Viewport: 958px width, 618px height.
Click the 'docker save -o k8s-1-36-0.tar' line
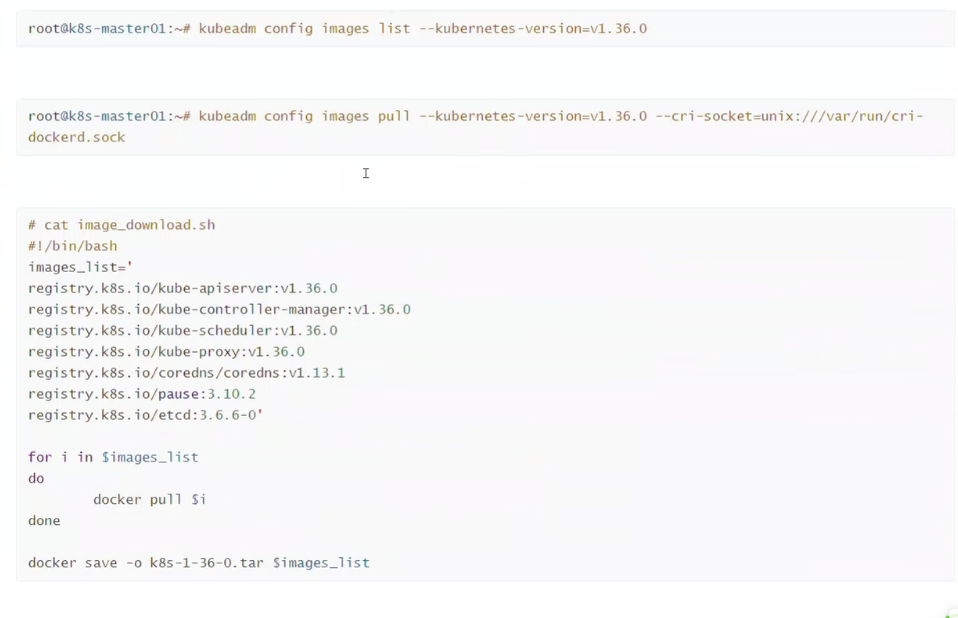click(x=199, y=563)
